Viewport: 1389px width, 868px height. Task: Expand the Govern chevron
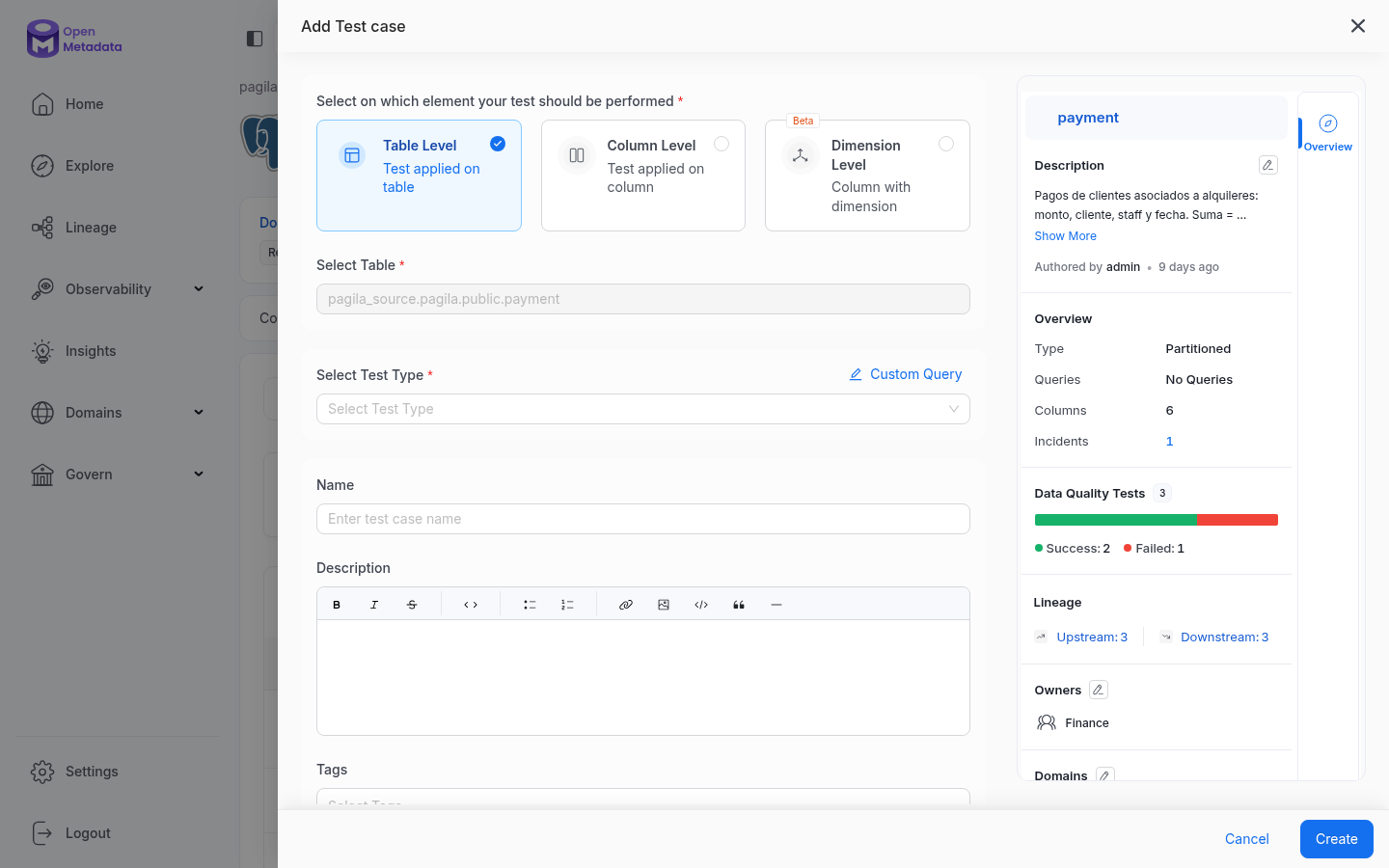tap(199, 474)
